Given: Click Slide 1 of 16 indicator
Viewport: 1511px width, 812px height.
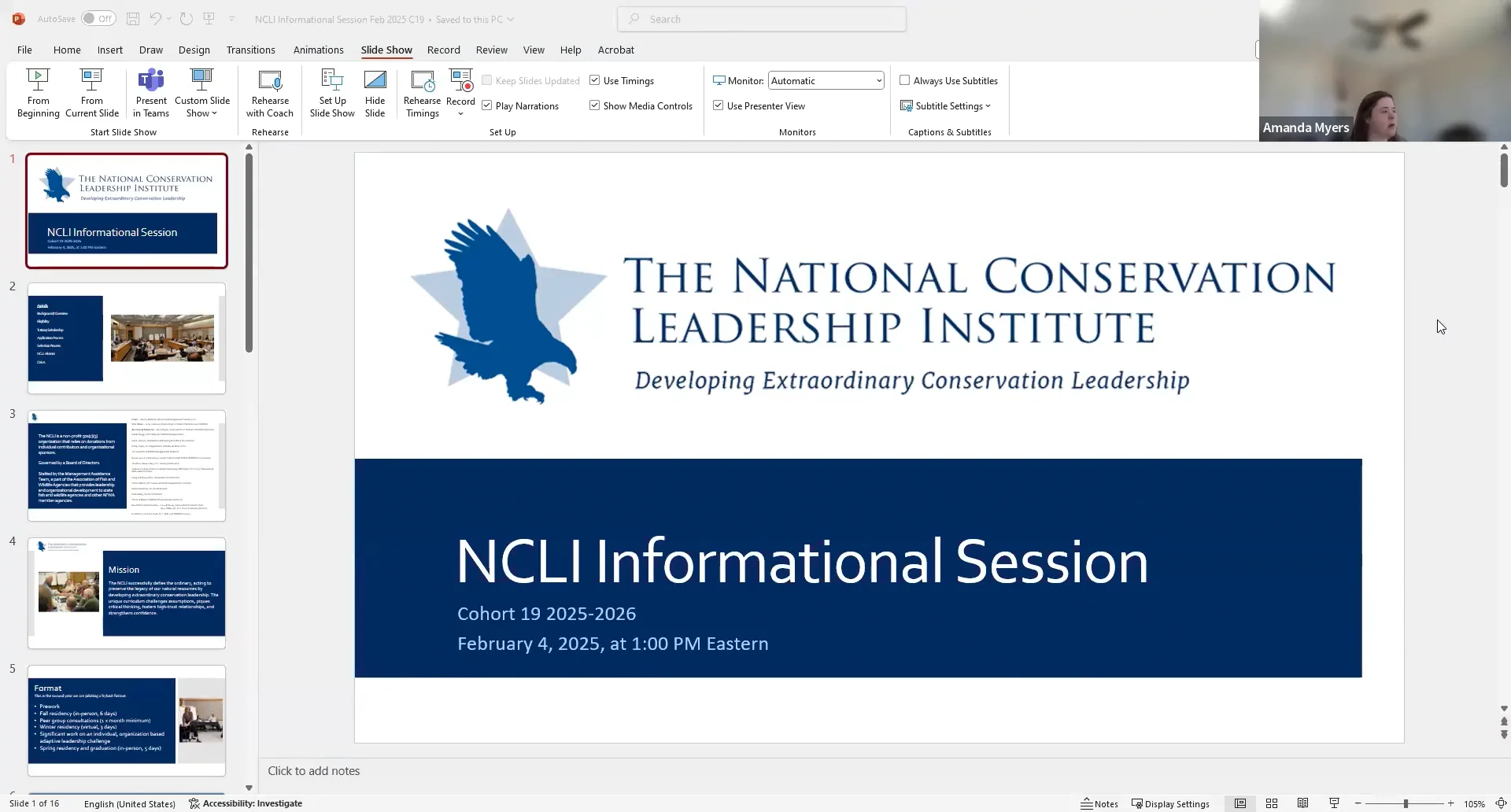Looking at the screenshot, I should (x=34, y=803).
